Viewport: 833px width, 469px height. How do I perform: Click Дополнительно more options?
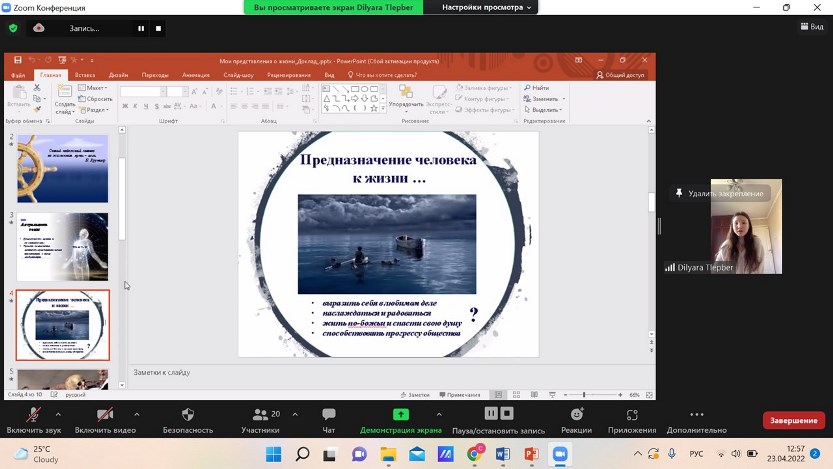[697, 420]
